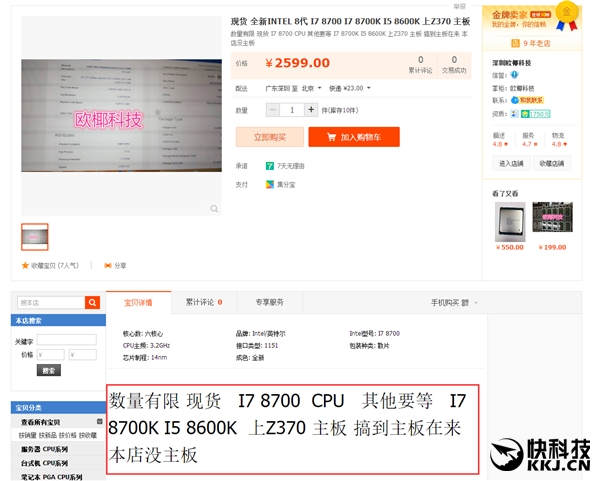Click the 进入店铺 enter shop button

pos(511,163)
